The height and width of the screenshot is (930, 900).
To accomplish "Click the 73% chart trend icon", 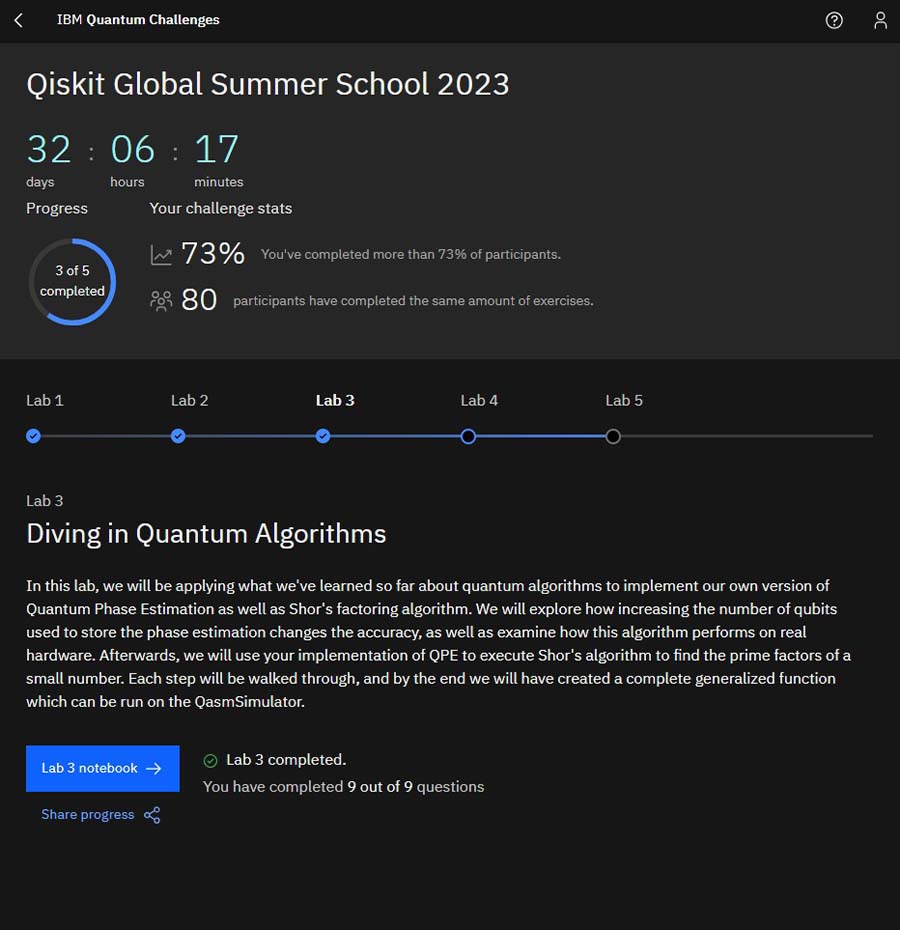I will click(x=161, y=255).
